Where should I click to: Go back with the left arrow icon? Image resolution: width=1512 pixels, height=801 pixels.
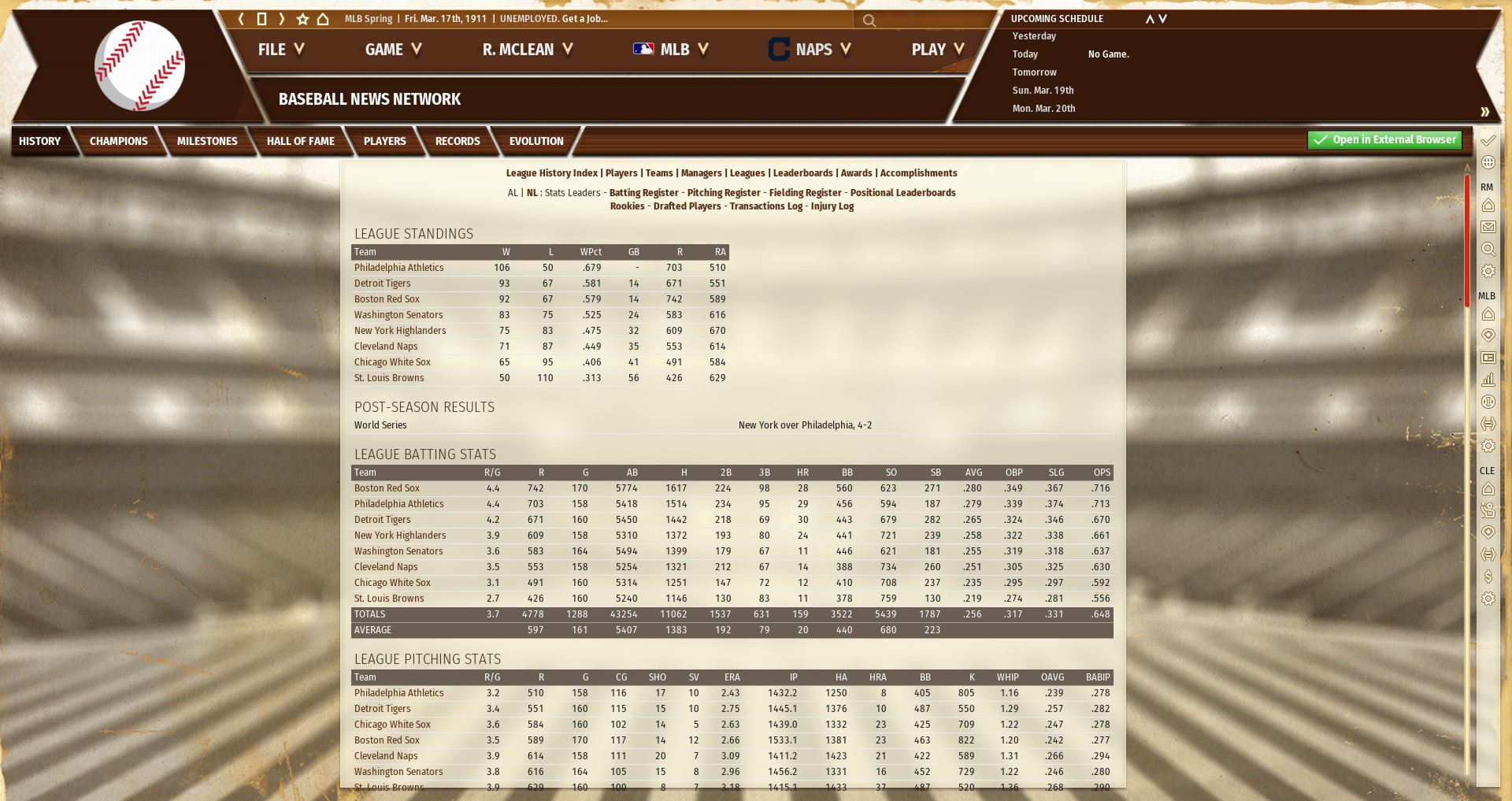pyautogui.click(x=241, y=19)
